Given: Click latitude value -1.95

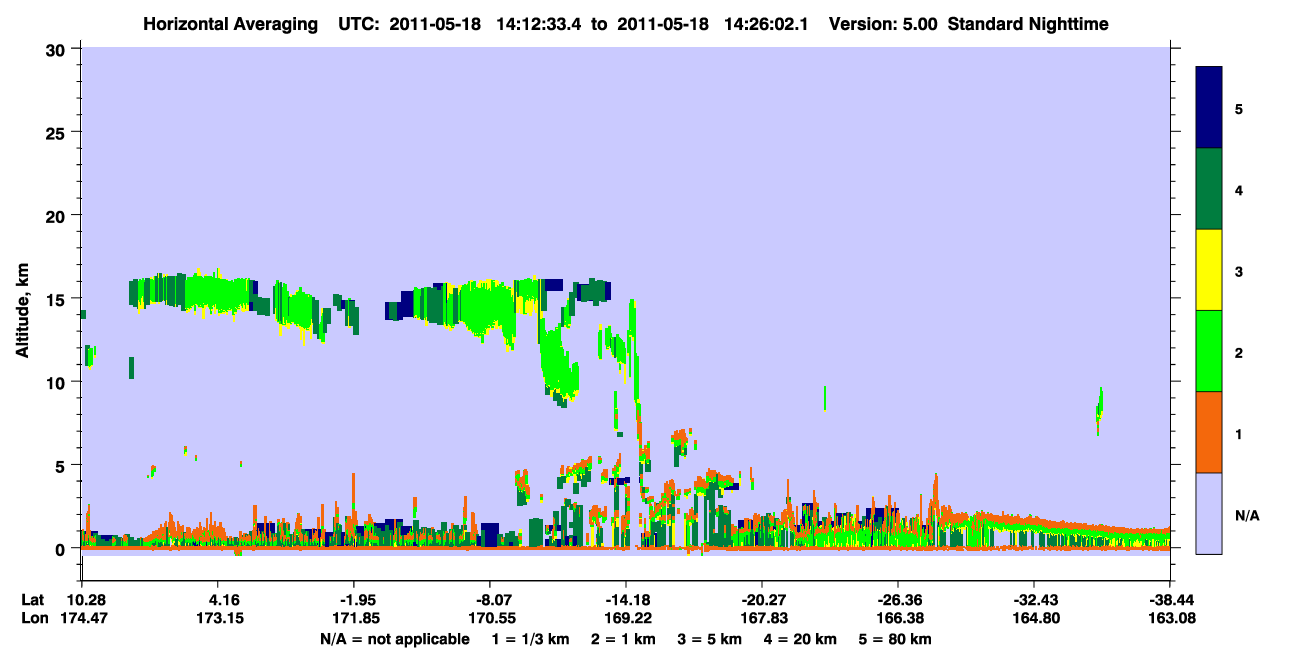Looking at the screenshot, I should [x=354, y=600].
